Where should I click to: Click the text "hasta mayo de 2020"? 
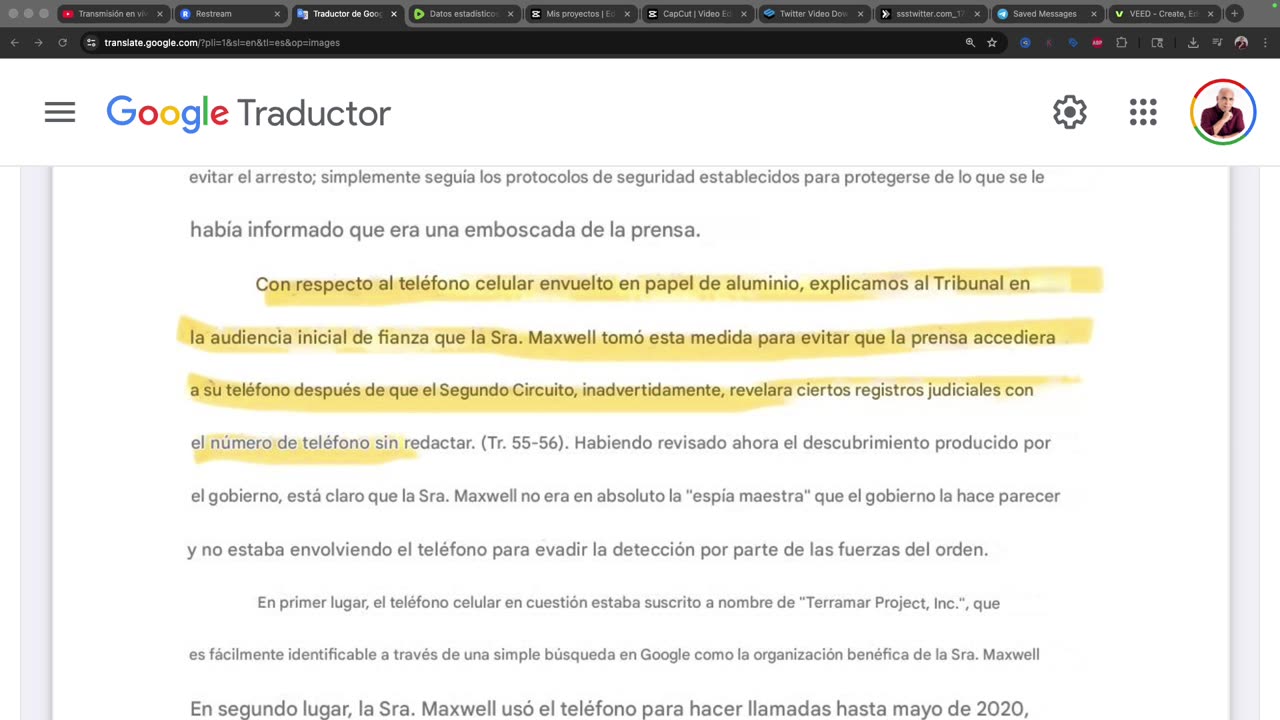click(x=930, y=709)
